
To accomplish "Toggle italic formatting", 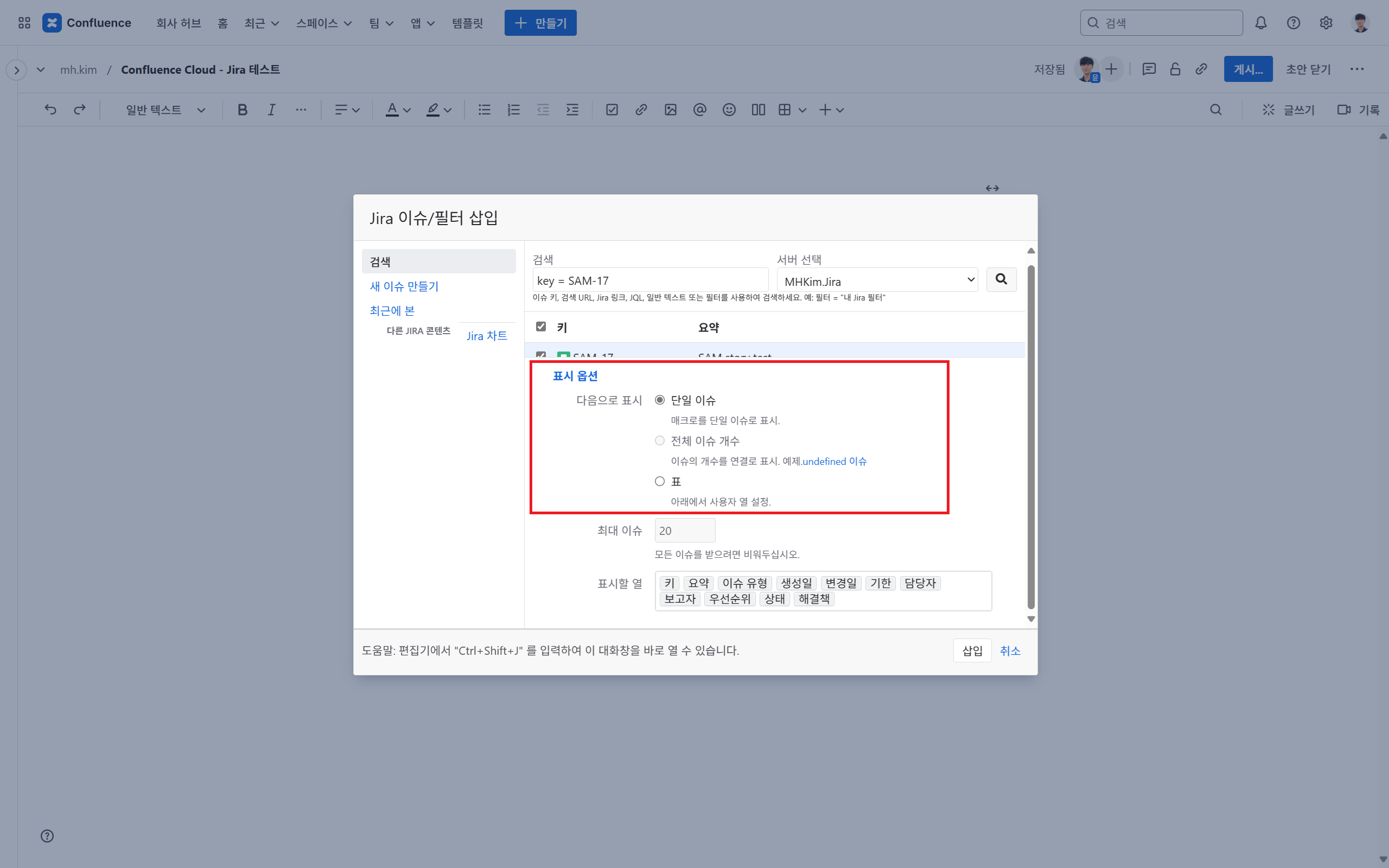I will (x=271, y=110).
